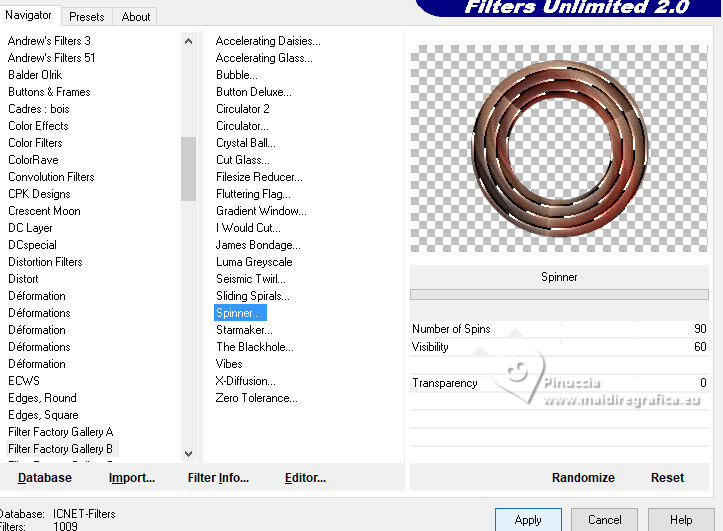723x531 pixels.
Task: Choose Seismic Twirl filter
Action: (x=251, y=279)
